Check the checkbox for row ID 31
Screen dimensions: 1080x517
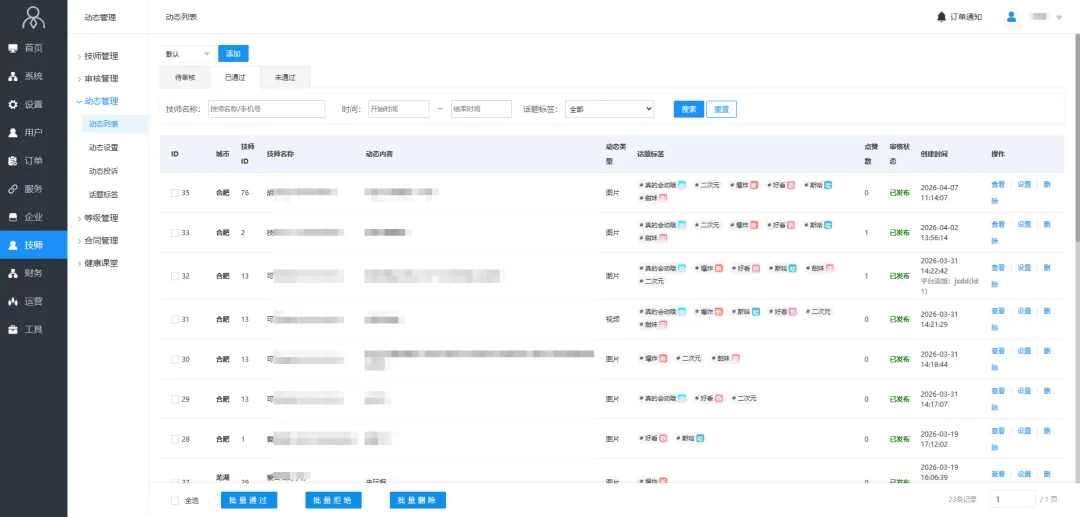click(175, 320)
